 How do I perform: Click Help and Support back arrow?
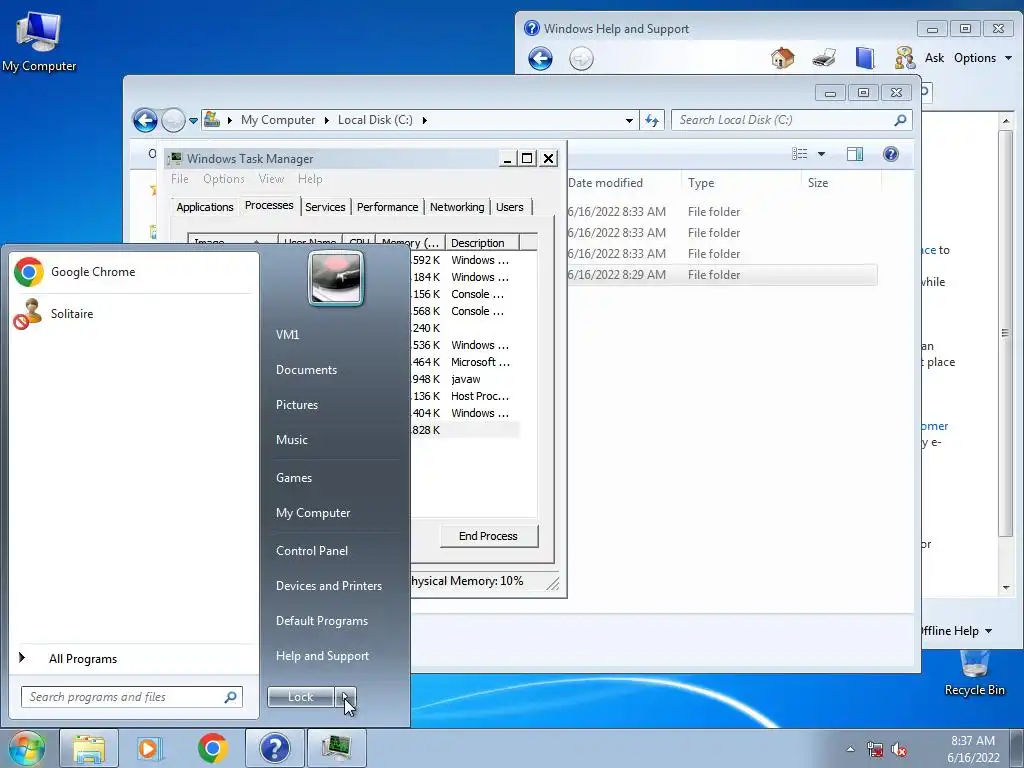coord(540,59)
